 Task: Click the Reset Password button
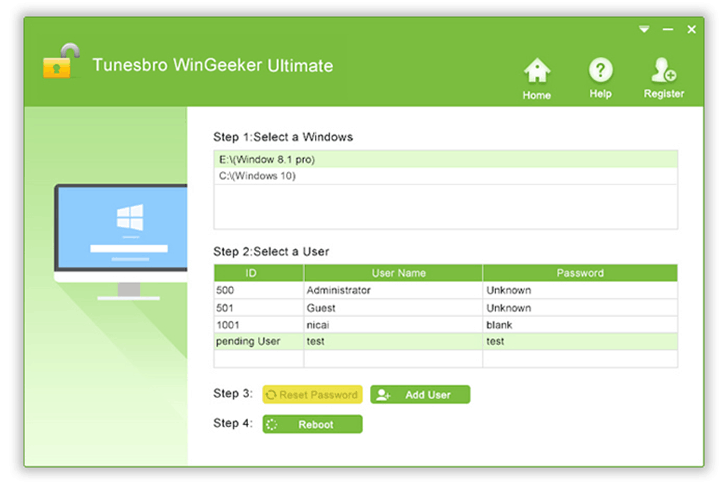click(312, 395)
